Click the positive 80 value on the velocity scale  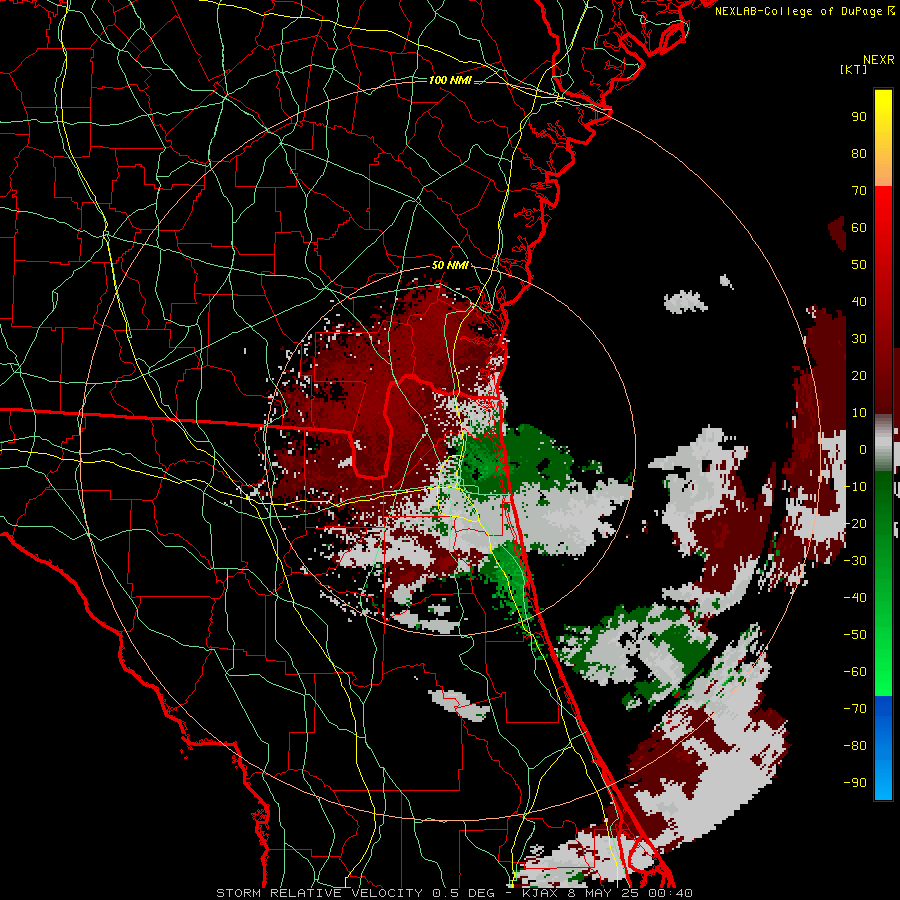pyautogui.click(x=859, y=154)
